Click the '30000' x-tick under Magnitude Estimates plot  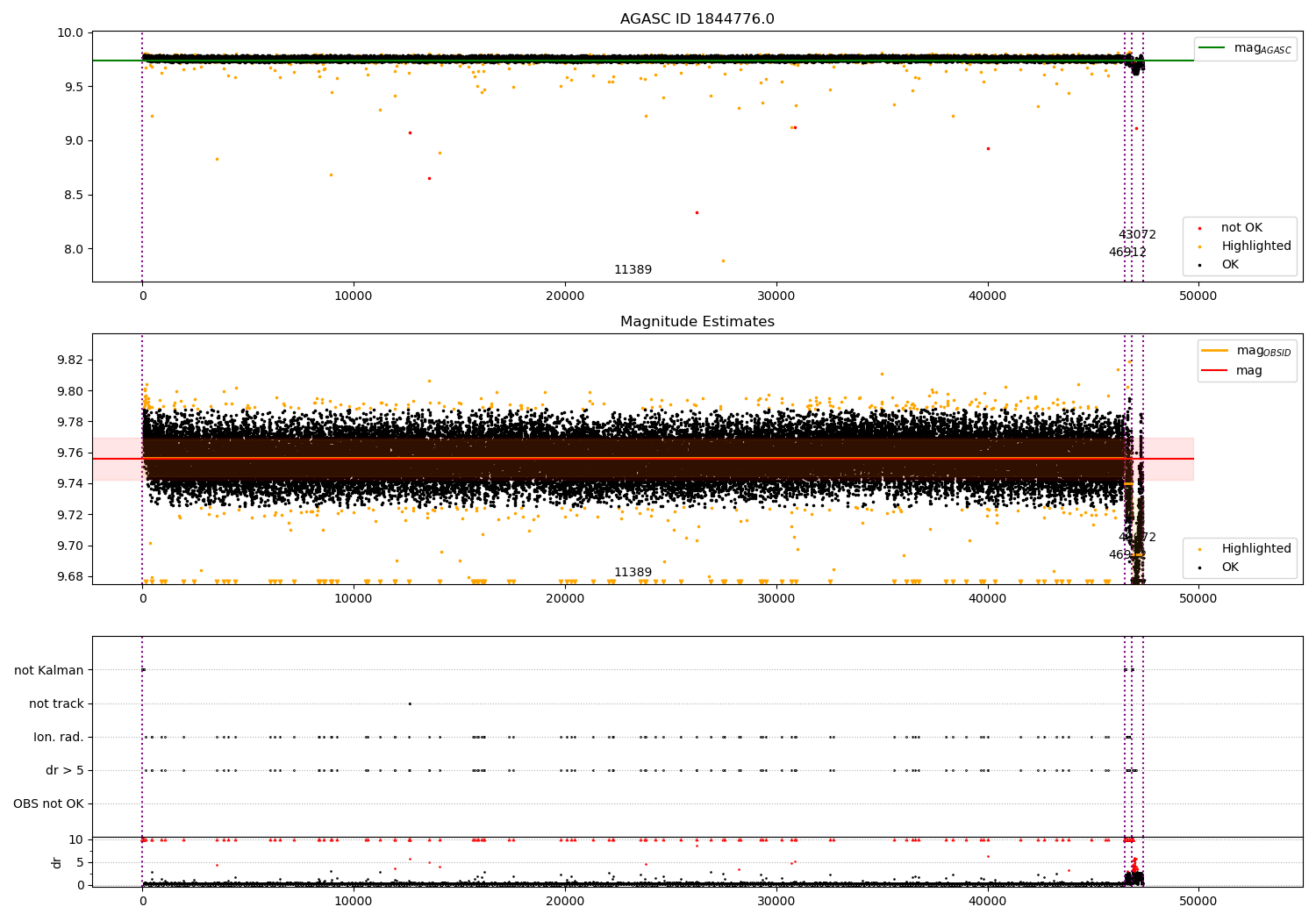776,599
